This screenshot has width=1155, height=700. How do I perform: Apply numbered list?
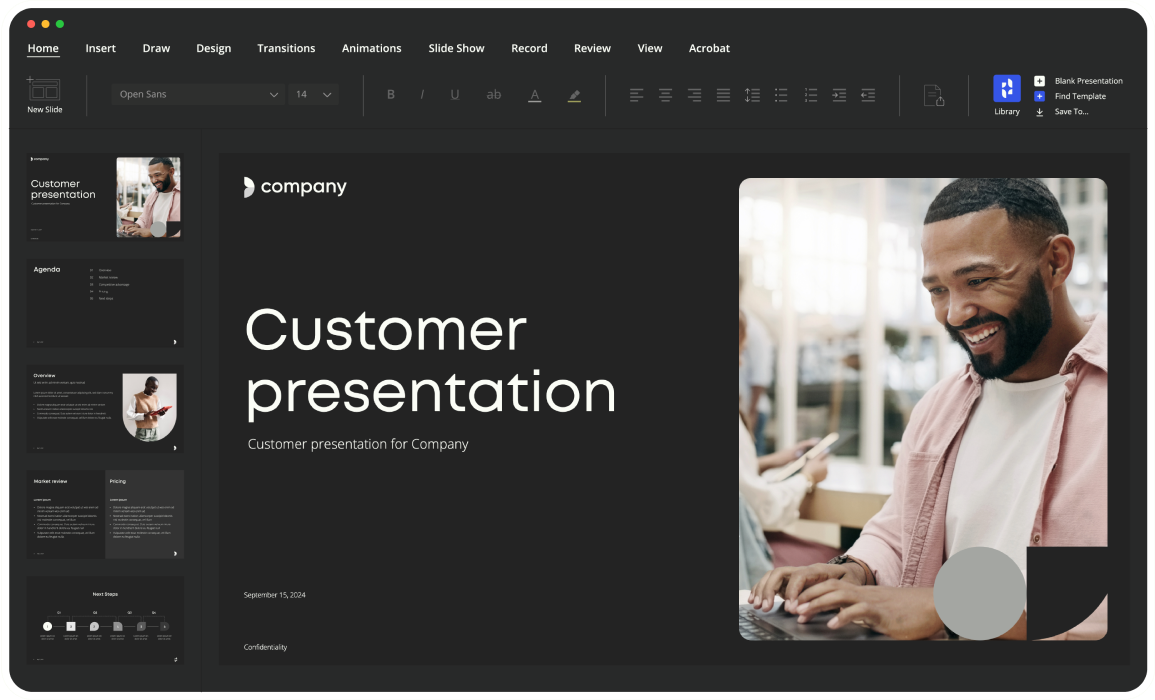pyautogui.click(x=810, y=95)
